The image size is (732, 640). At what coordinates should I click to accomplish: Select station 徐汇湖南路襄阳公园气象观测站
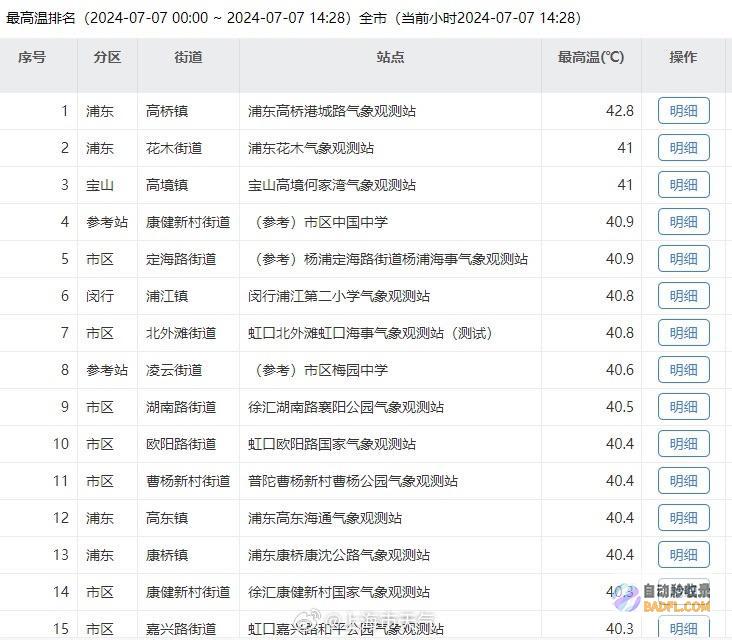[x=346, y=407]
